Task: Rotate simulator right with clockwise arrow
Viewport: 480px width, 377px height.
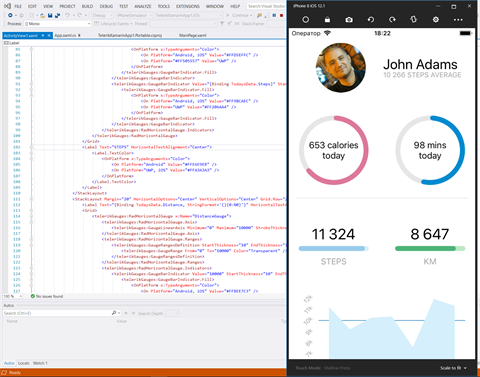Action: 392,20
